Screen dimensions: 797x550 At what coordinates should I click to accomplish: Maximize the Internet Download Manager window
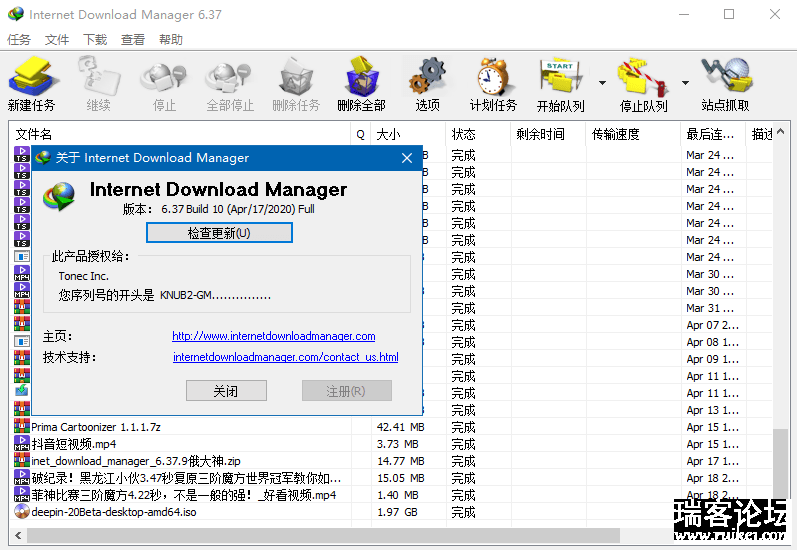[x=729, y=14]
